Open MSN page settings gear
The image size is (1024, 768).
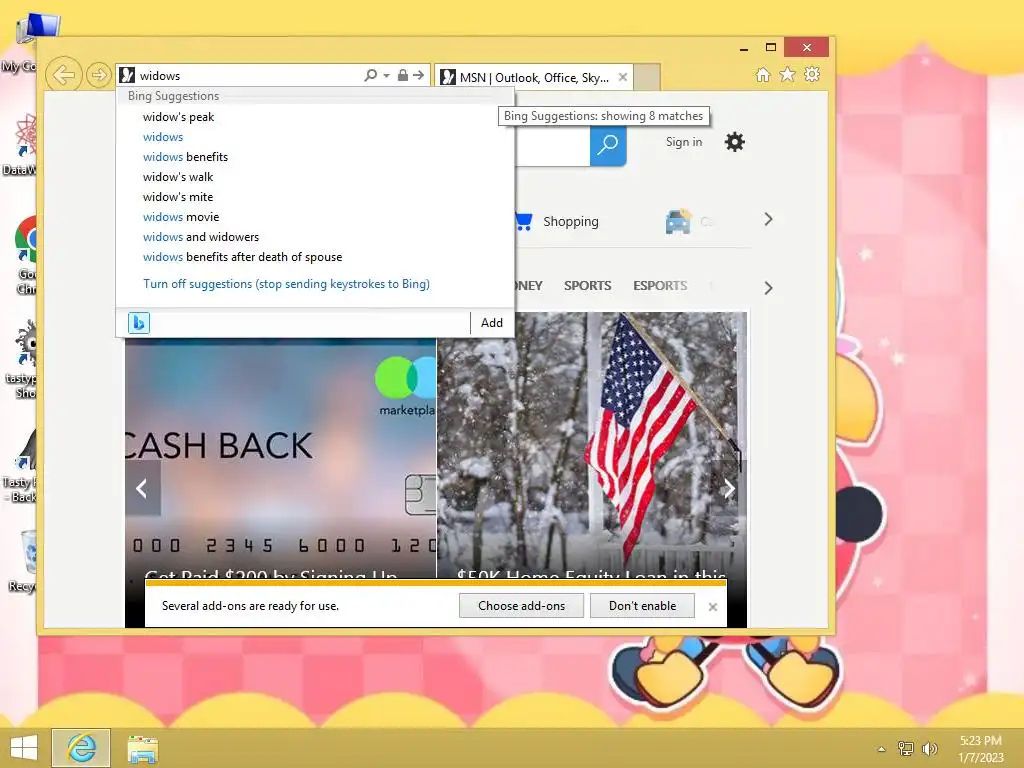[735, 142]
